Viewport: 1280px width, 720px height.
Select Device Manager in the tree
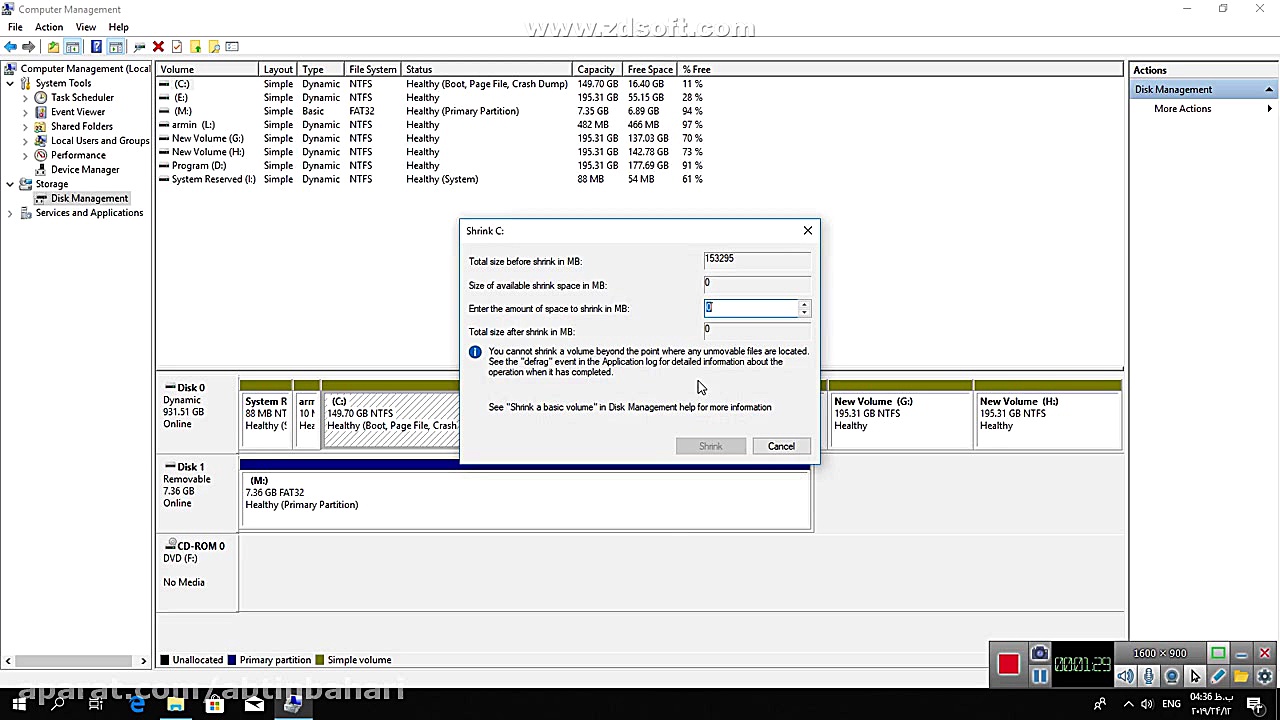pyautogui.click(x=85, y=170)
